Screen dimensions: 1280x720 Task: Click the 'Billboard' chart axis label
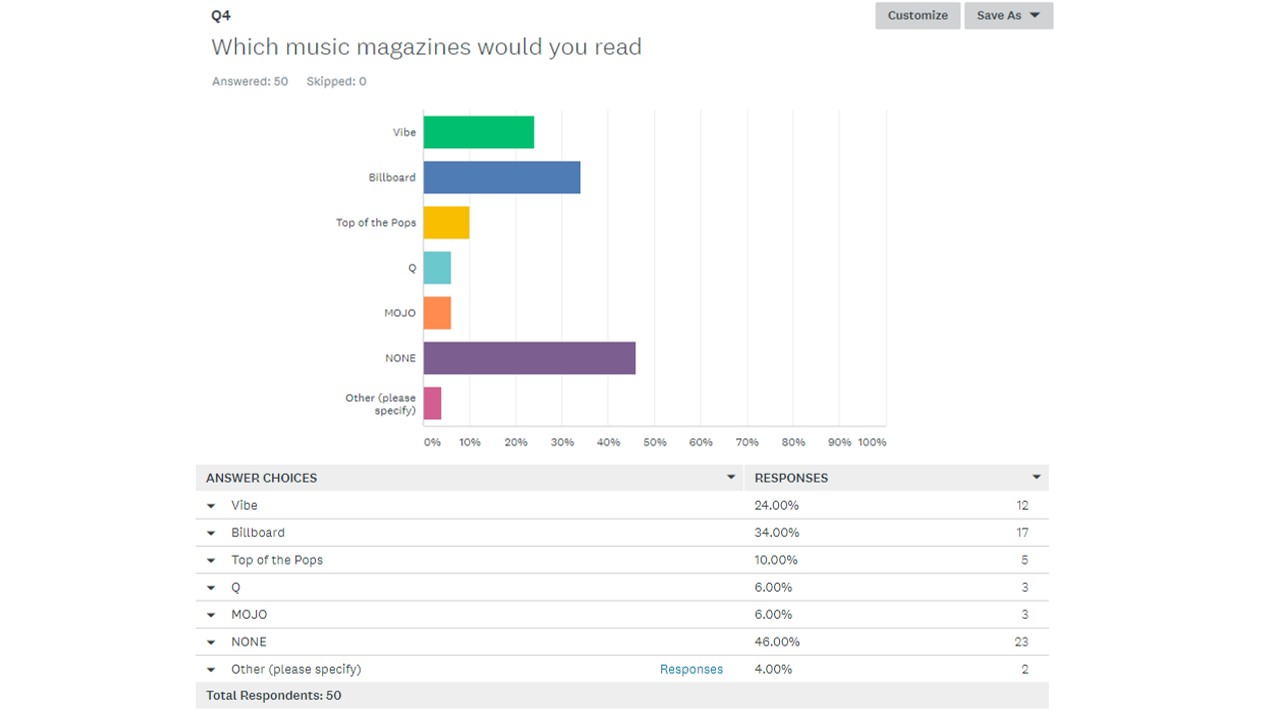point(392,177)
